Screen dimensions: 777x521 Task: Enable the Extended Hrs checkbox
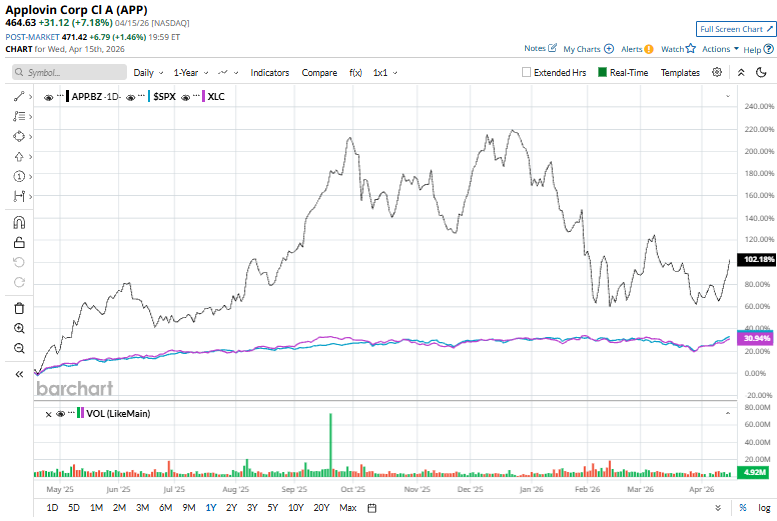[526, 72]
